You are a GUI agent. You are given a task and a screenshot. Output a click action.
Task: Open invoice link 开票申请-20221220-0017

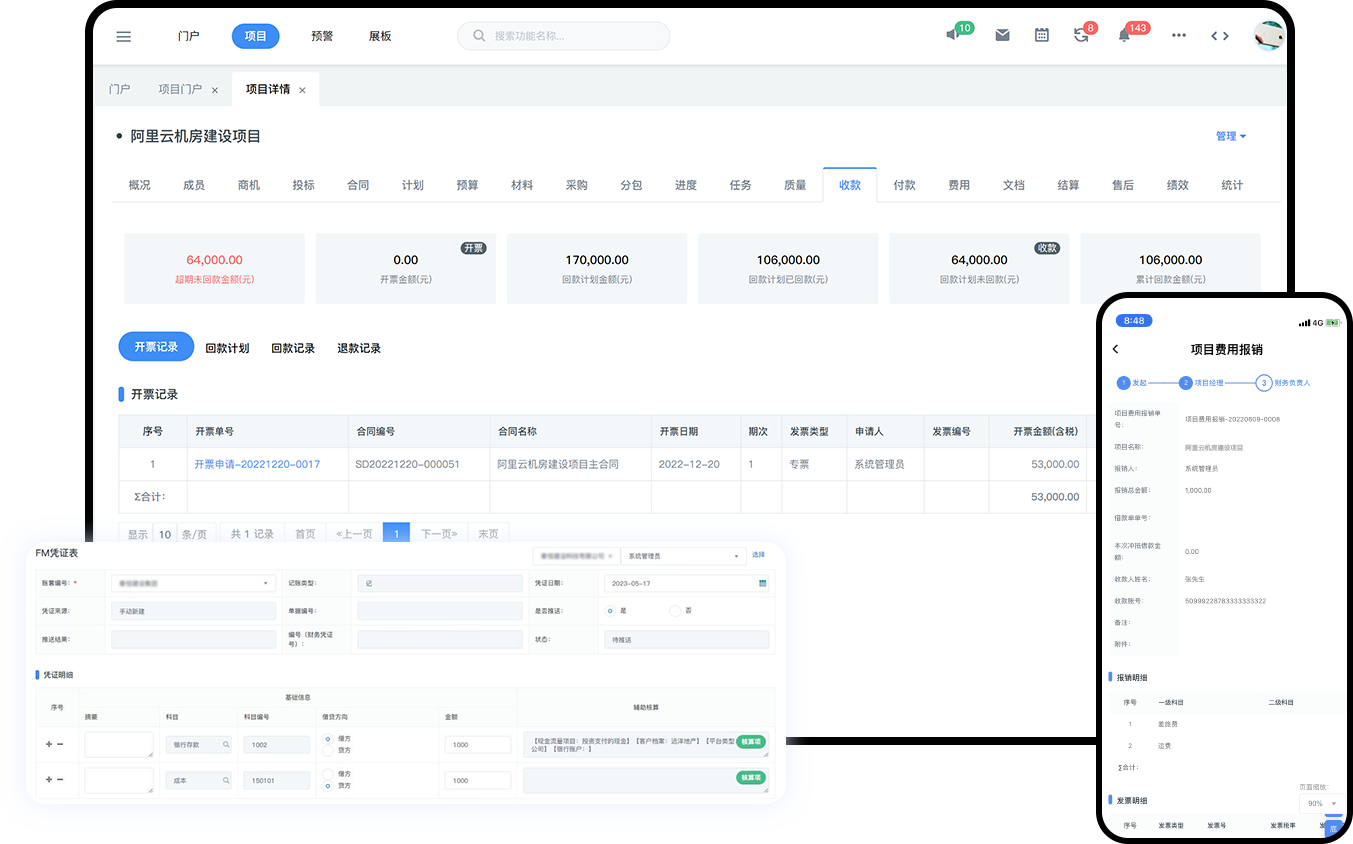tap(257, 464)
